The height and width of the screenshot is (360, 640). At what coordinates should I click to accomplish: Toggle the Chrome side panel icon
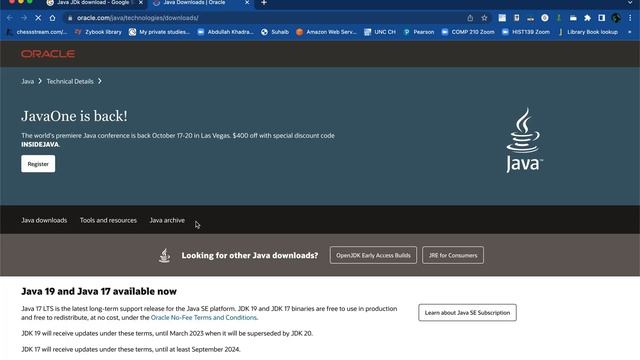pyautogui.click(x=602, y=18)
